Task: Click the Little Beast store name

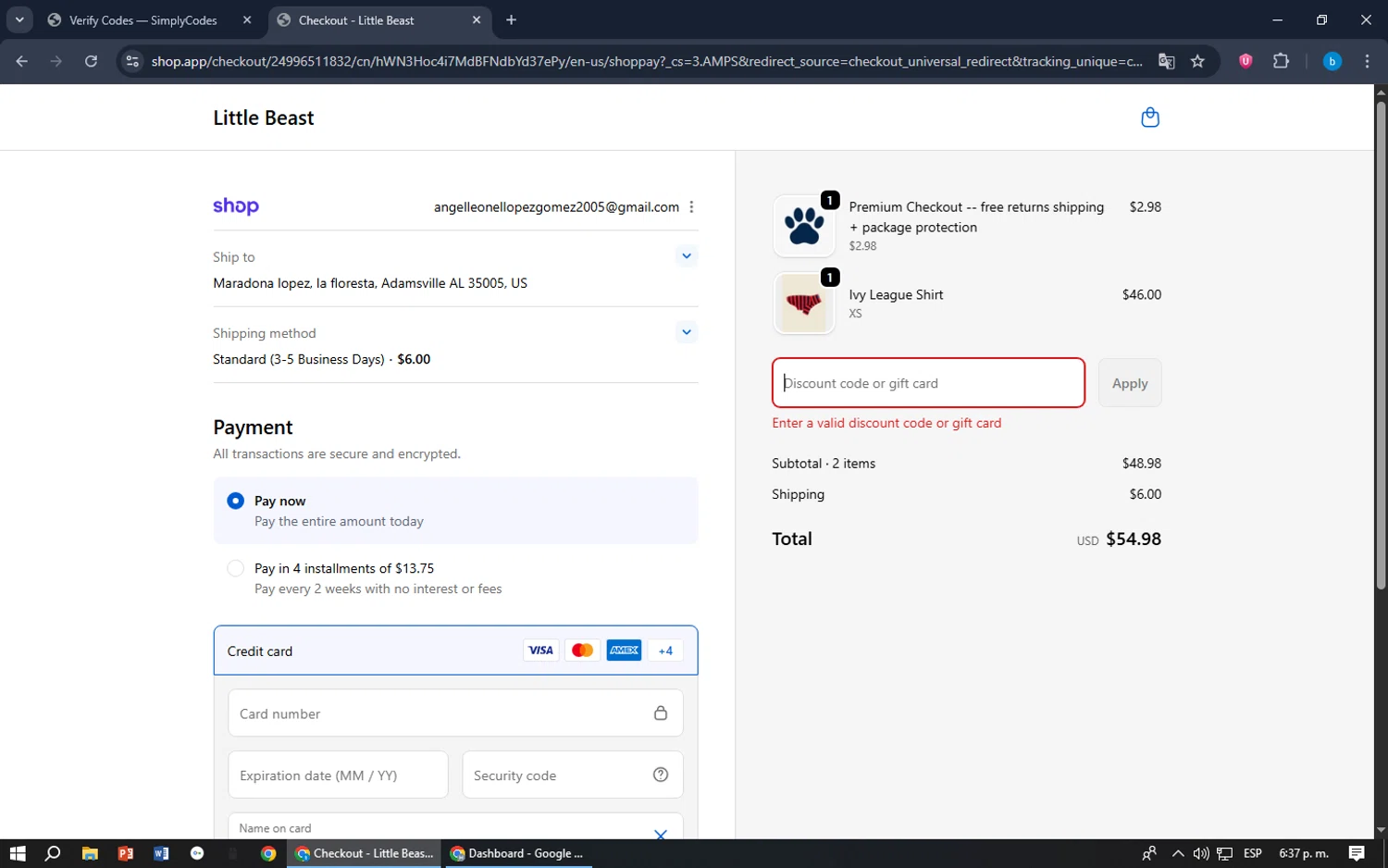Action: pyautogui.click(x=264, y=118)
